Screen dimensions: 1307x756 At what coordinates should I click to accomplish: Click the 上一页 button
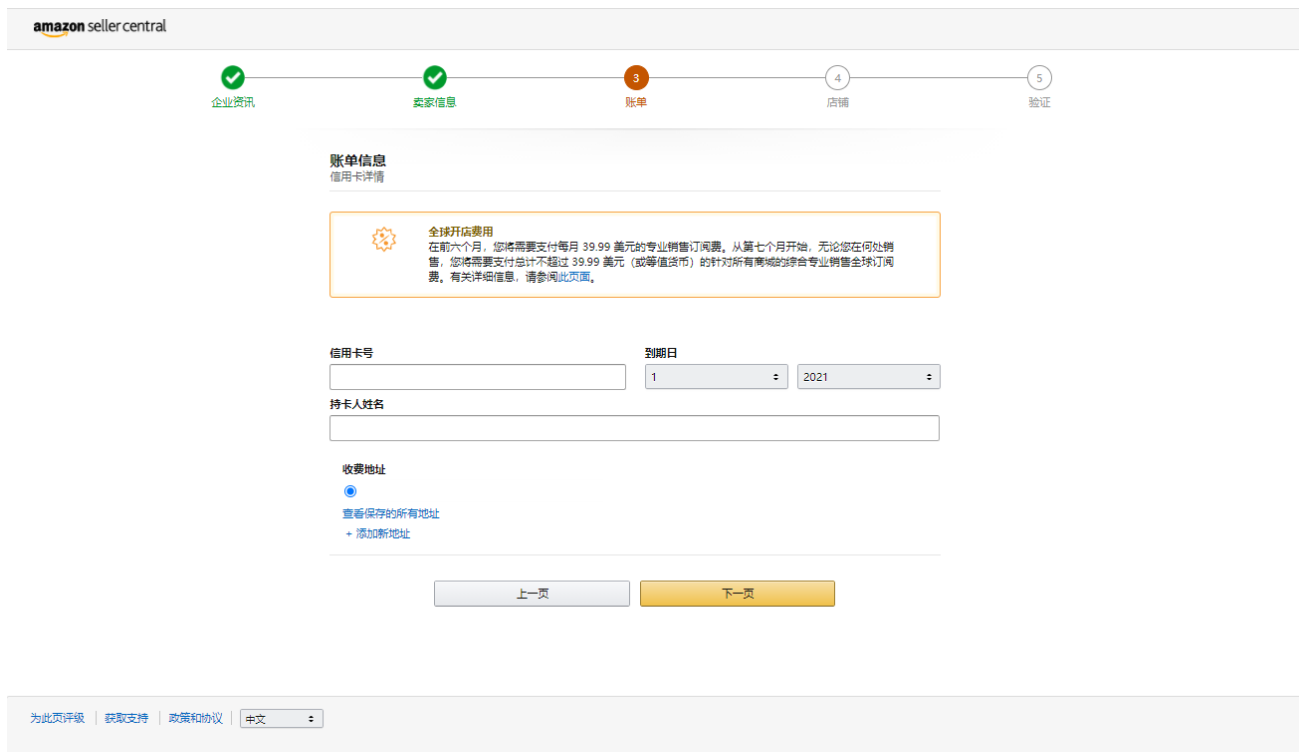pos(532,593)
